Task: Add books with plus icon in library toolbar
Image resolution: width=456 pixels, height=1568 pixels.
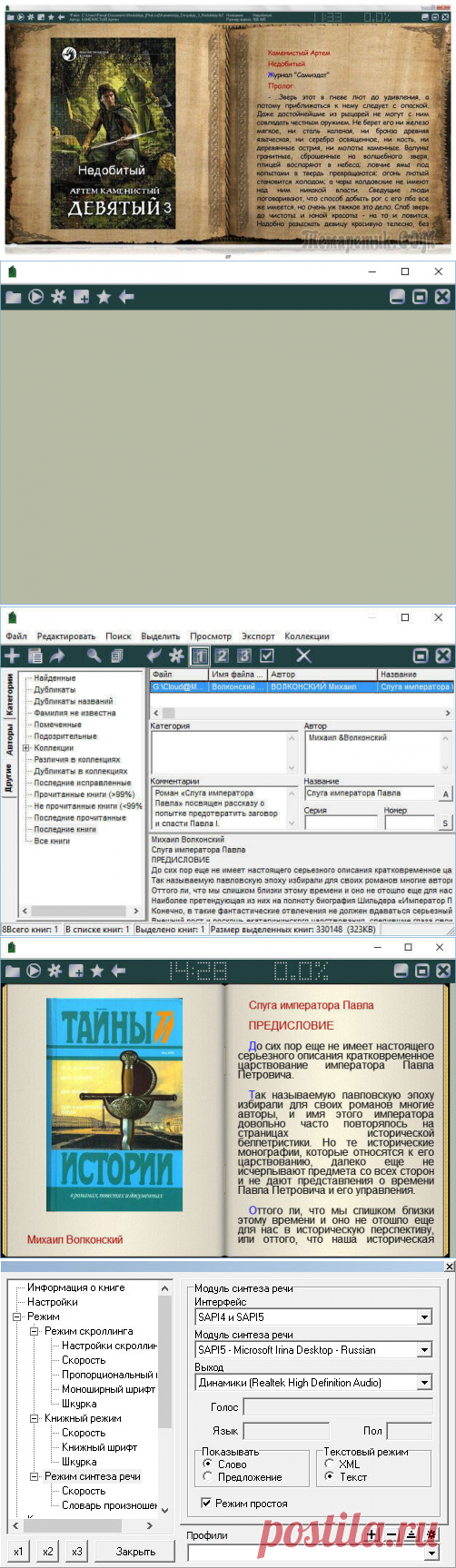Action: (13, 655)
